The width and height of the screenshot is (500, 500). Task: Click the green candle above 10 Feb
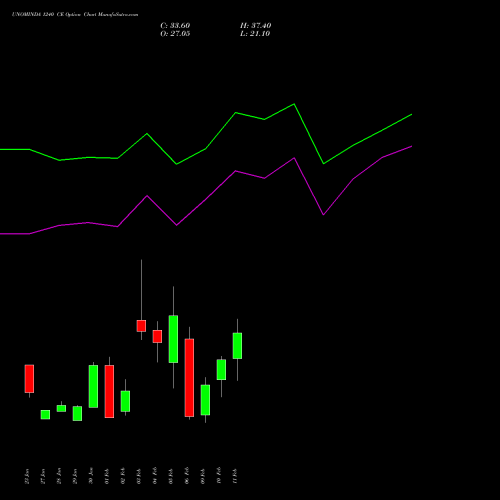click(221, 369)
